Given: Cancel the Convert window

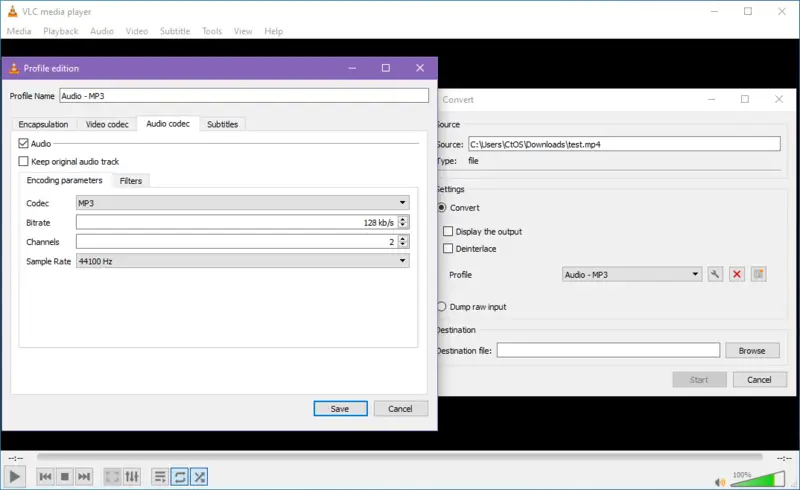Looking at the screenshot, I should click(760, 379).
